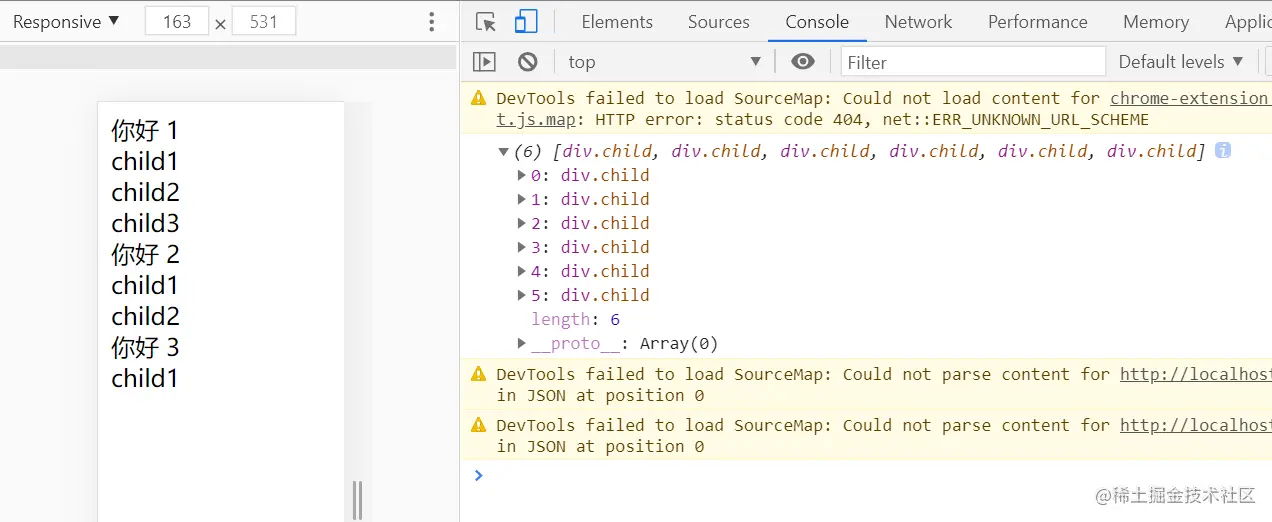The image size is (1272, 522).
Task: Click the inspect element picker icon
Action: tap(486, 22)
